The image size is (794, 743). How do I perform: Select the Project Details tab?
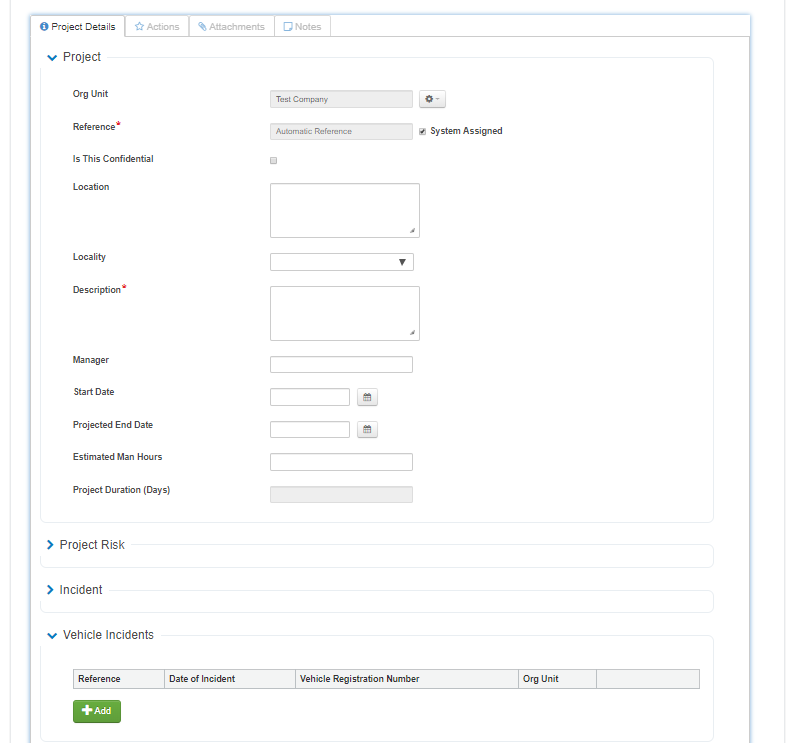point(78,26)
